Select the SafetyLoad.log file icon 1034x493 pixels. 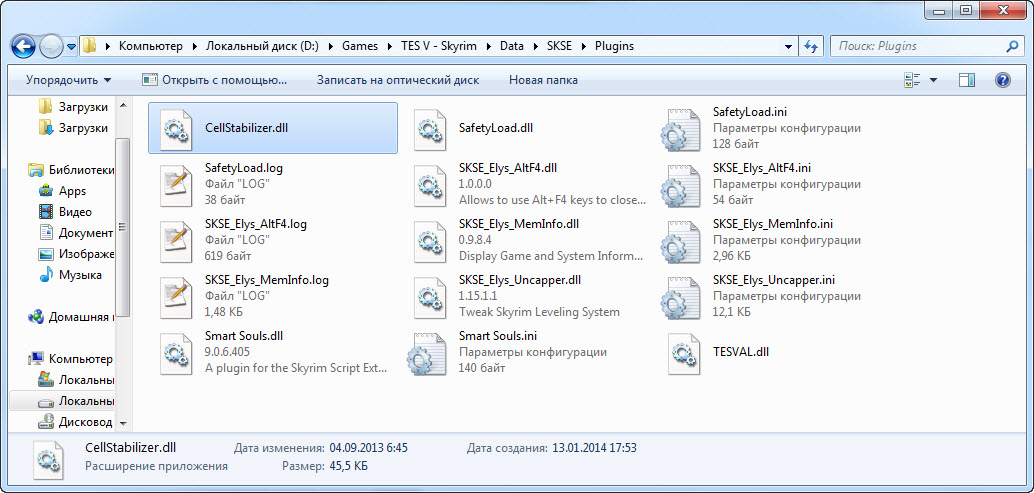tap(176, 183)
